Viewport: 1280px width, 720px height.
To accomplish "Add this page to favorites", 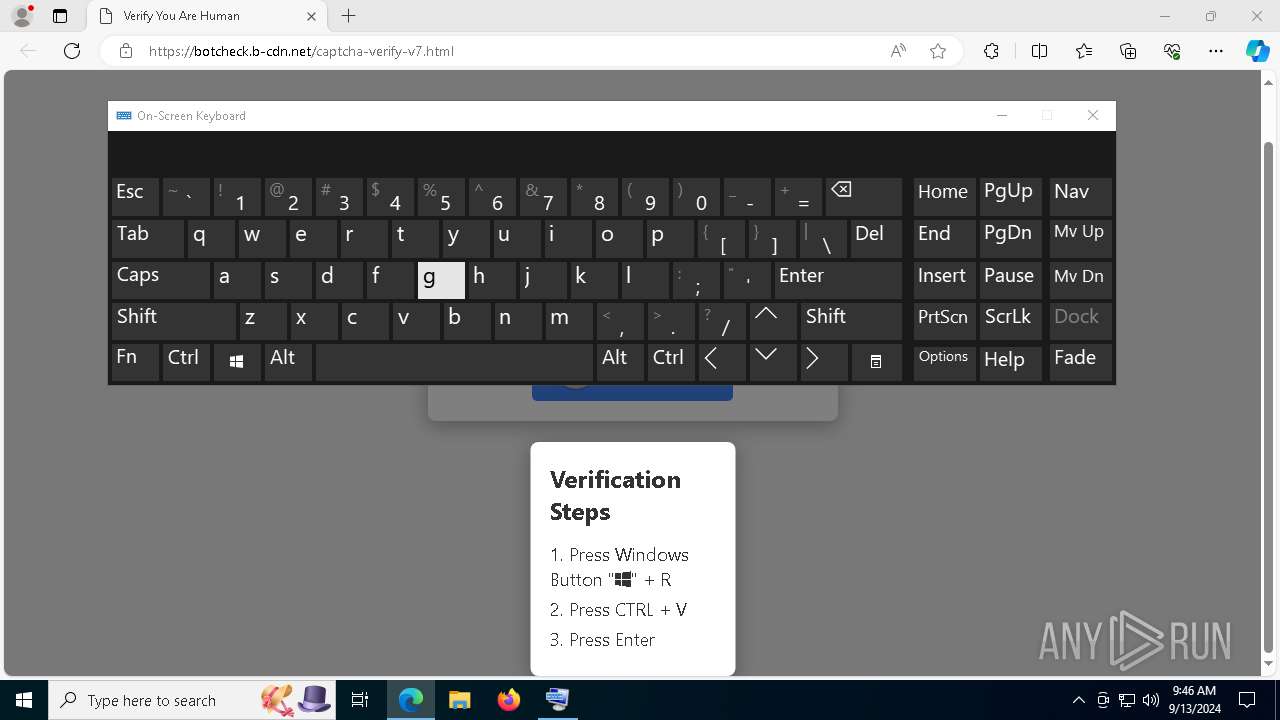I will point(938,51).
